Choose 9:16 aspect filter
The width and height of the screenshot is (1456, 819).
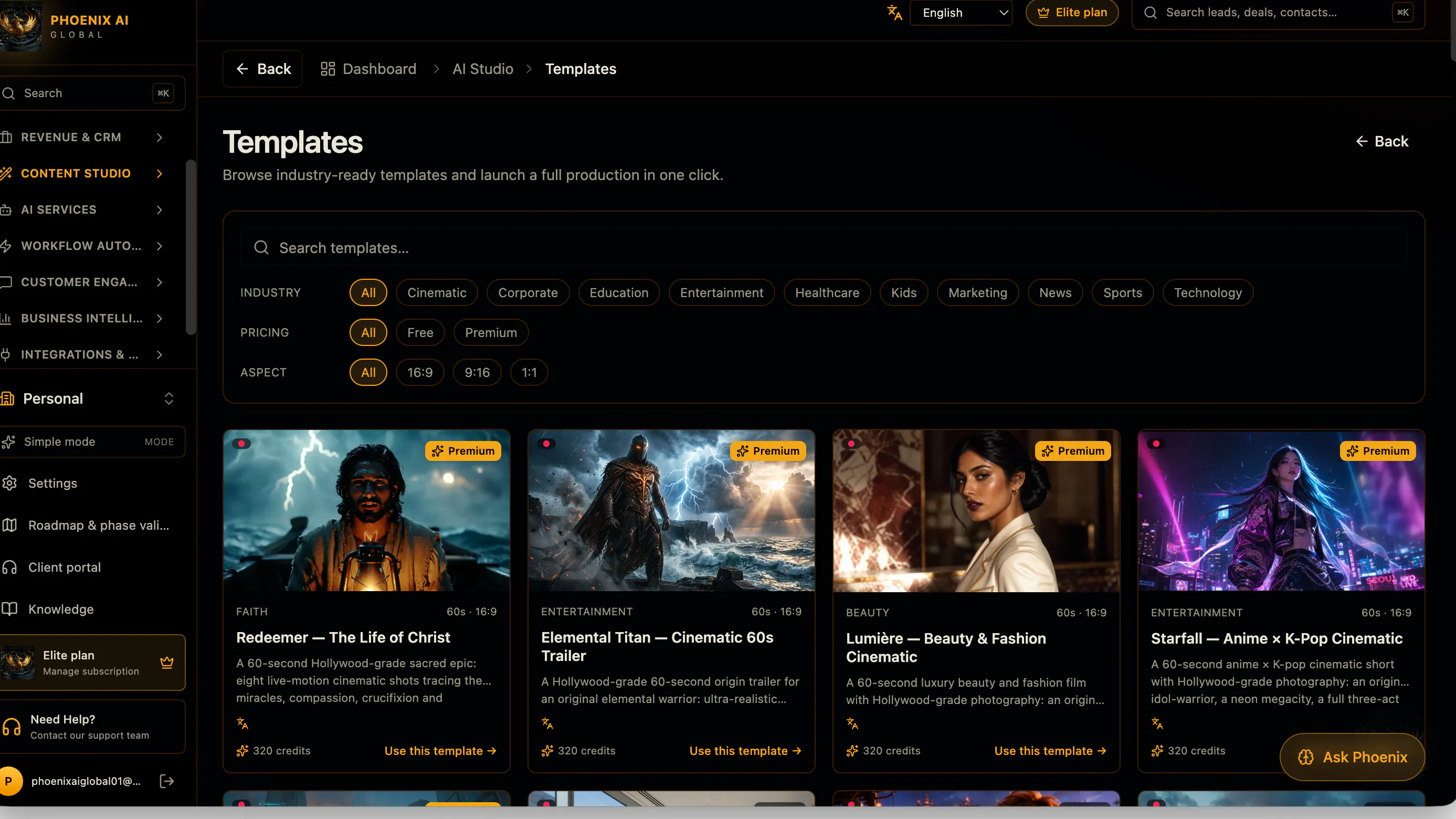click(x=477, y=372)
